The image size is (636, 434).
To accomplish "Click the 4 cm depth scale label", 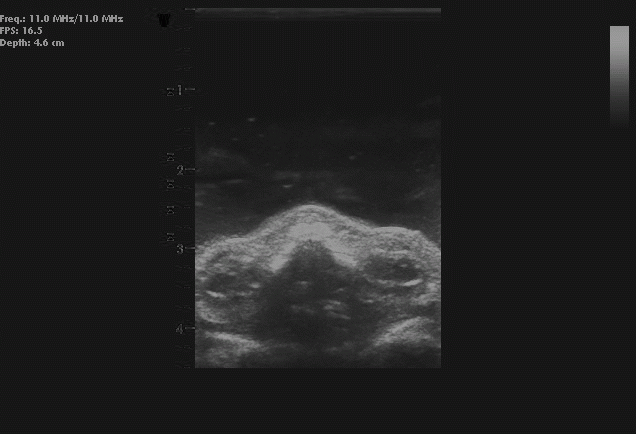I will coord(180,328).
